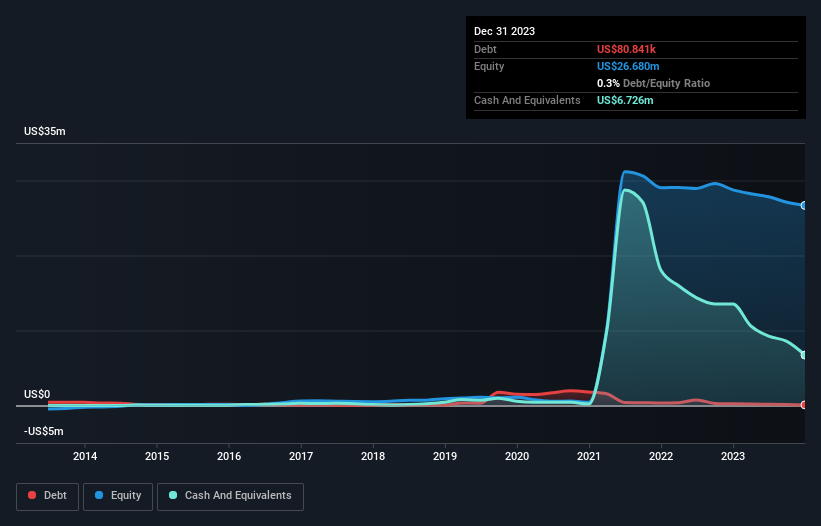The width and height of the screenshot is (821, 526).
Task: Click the 2015 x-axis label
Action: (157, 456)
